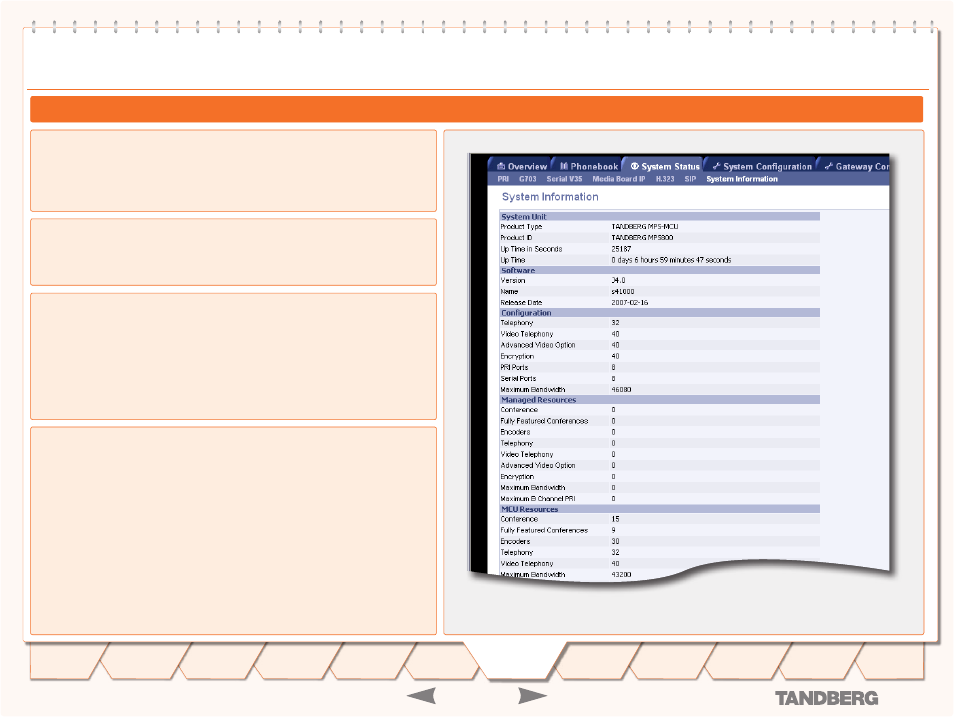The height and width of the screenshot is (717, 954).
Task: Open the Overview tab
Action: 521,166
